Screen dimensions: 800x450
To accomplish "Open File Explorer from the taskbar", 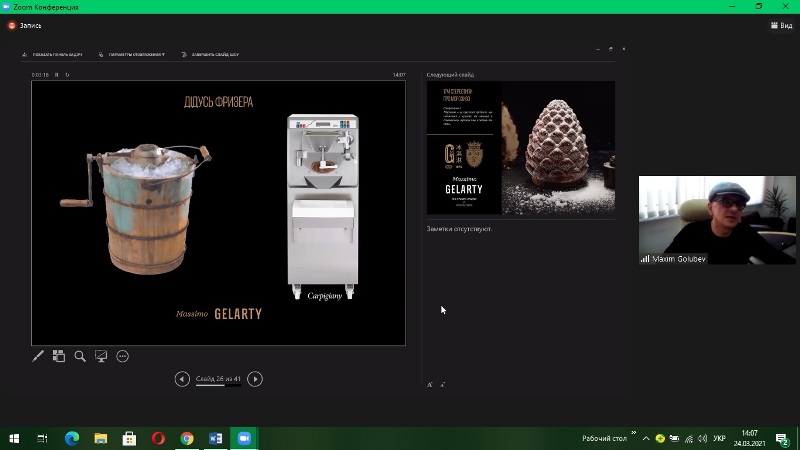I will (101, 438).
